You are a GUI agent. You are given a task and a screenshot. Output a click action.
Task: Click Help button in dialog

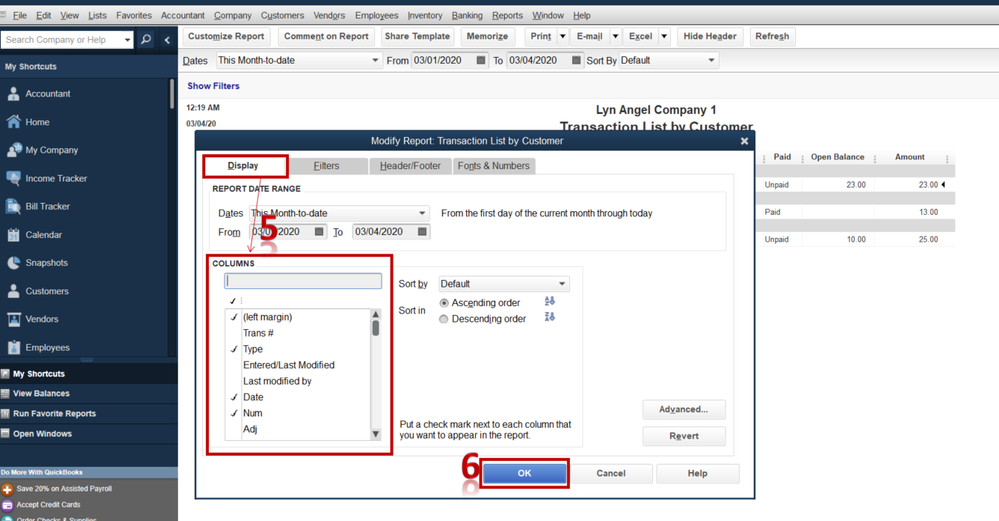(698, 473)
